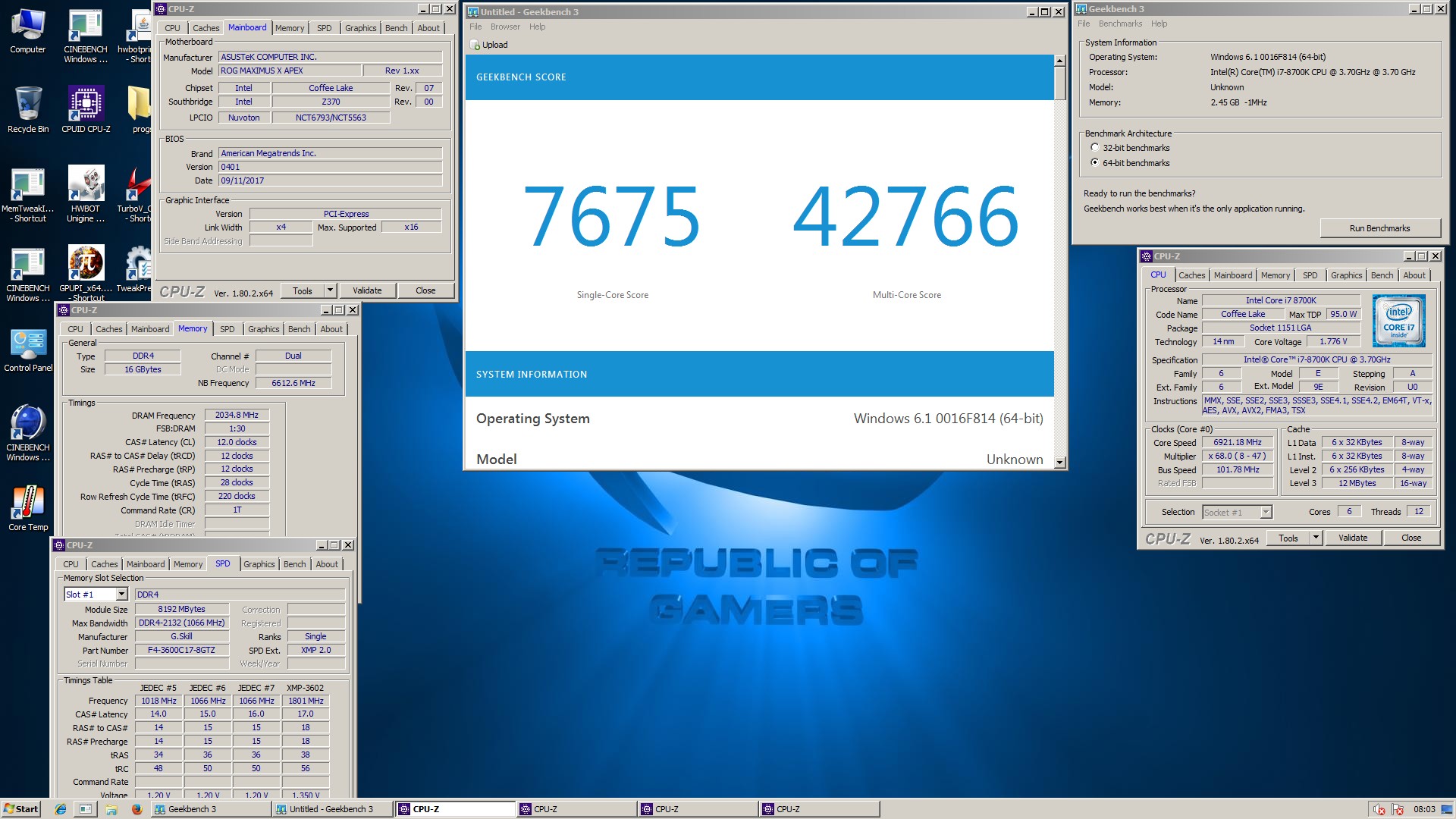Click Tools button in CPU tab CPU-Z window
This screenshot has height=819, width=1456.
point(1288,538)
